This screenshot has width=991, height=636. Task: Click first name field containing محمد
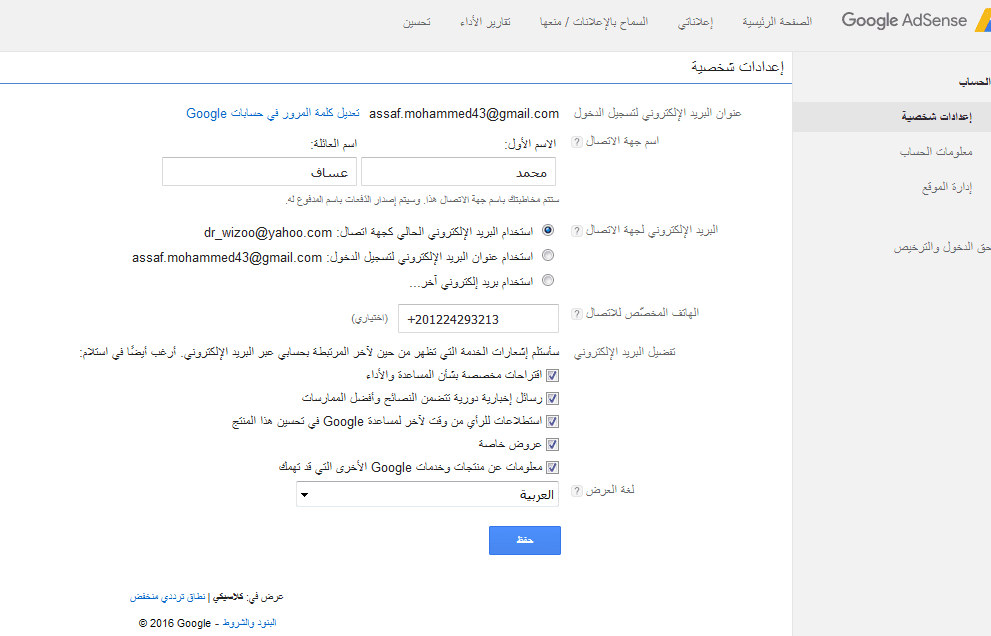[x=458, y=172]
